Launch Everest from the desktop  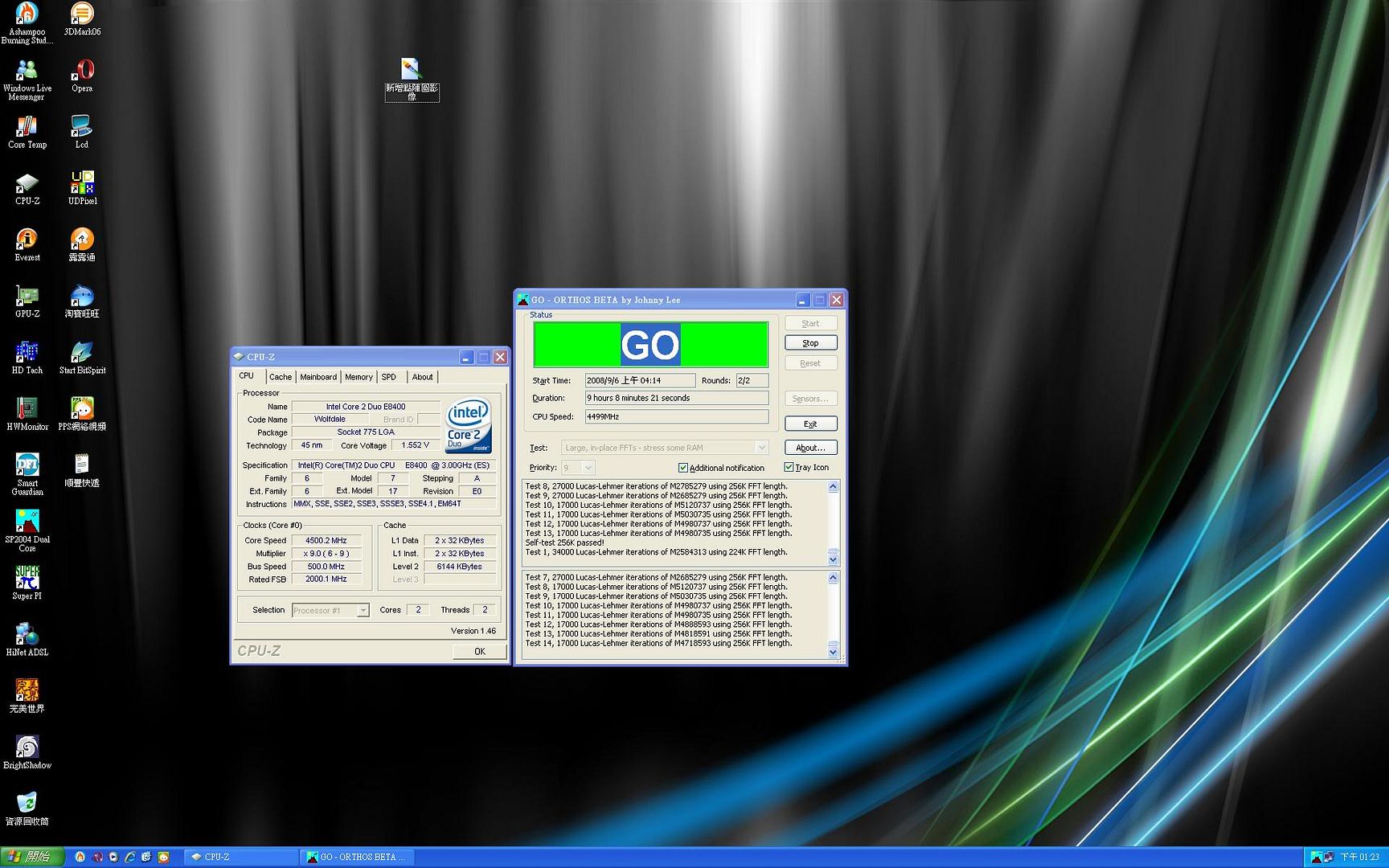27,244
